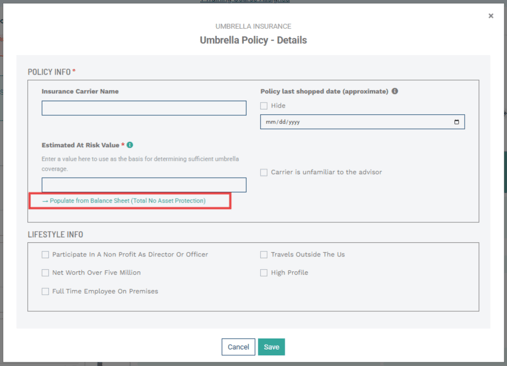Toggle Full Time Employee On Premises checkbox
Image resolution: width=507 pixels, height=366 pixels.
pyautogui.click(x=45, y=291)
